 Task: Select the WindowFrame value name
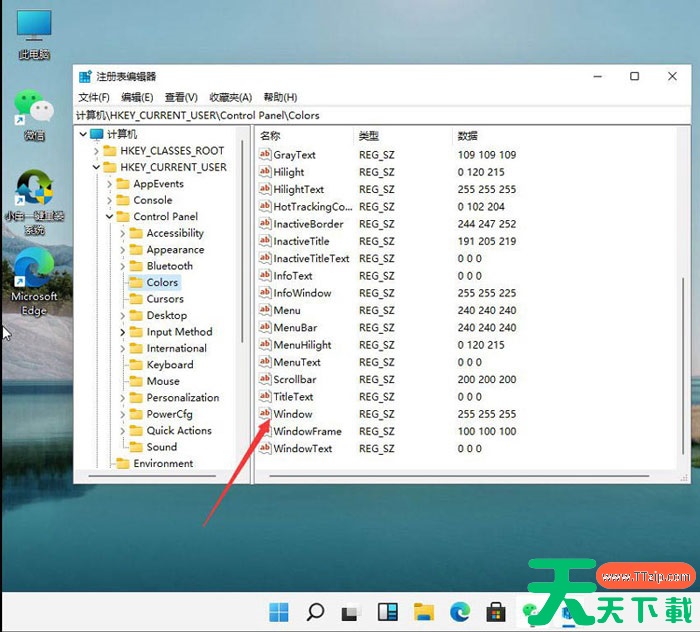pos(307,431)
